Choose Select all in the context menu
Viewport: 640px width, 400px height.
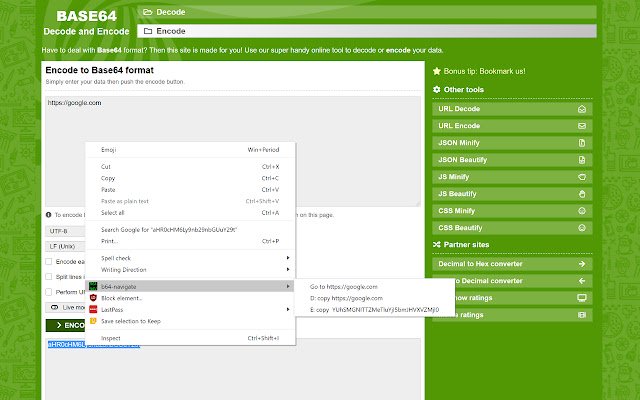coord(190,213)
